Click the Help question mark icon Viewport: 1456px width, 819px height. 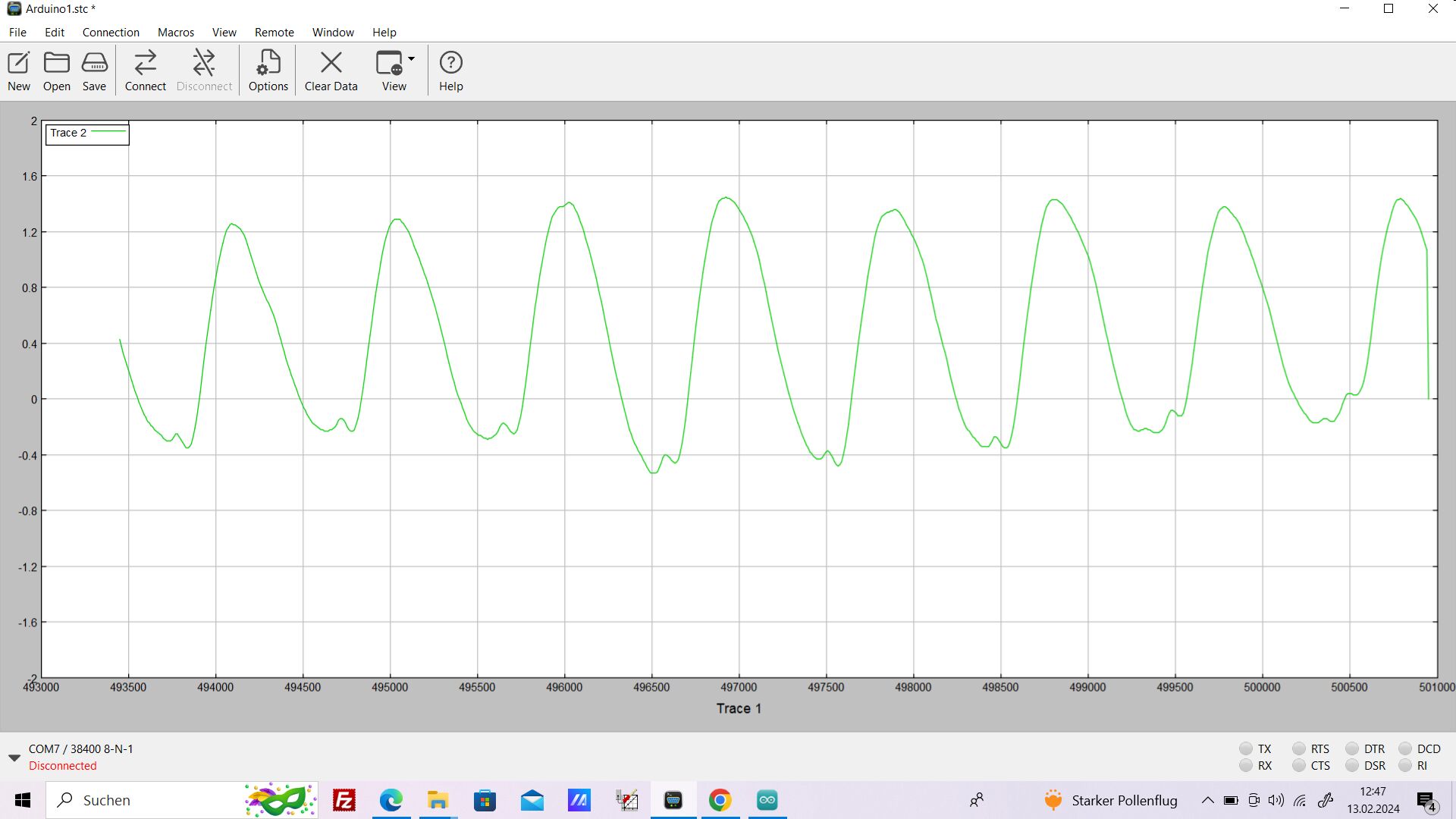(450, 64)
